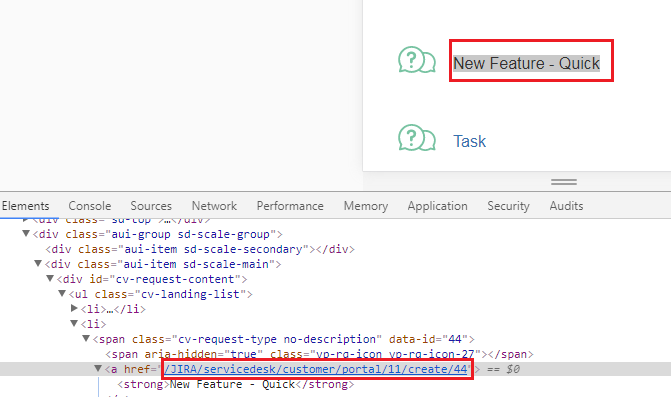Image resolution: width=671 pixels, height=404 pixels.
Task: Open the Audits tab
Action: pyautogui.click(x=566, y=206)
